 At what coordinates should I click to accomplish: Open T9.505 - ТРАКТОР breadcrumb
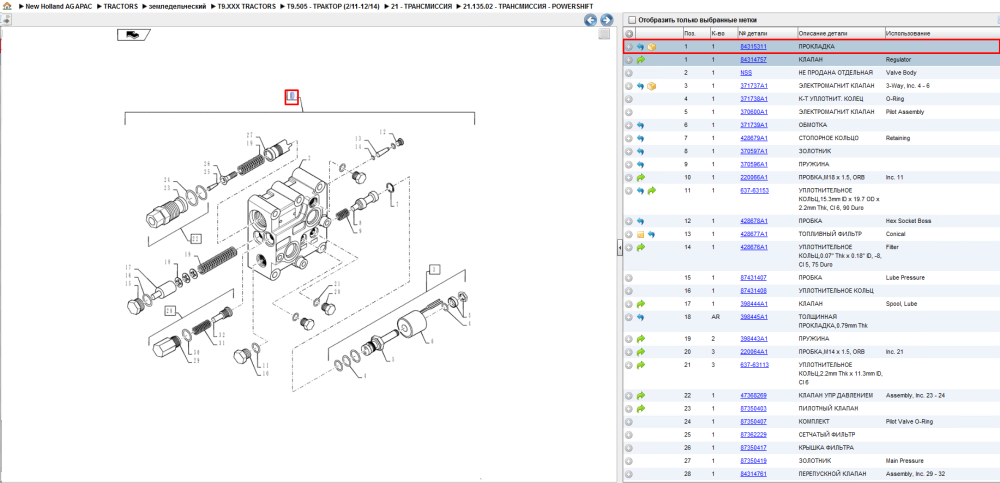(332, 6)
